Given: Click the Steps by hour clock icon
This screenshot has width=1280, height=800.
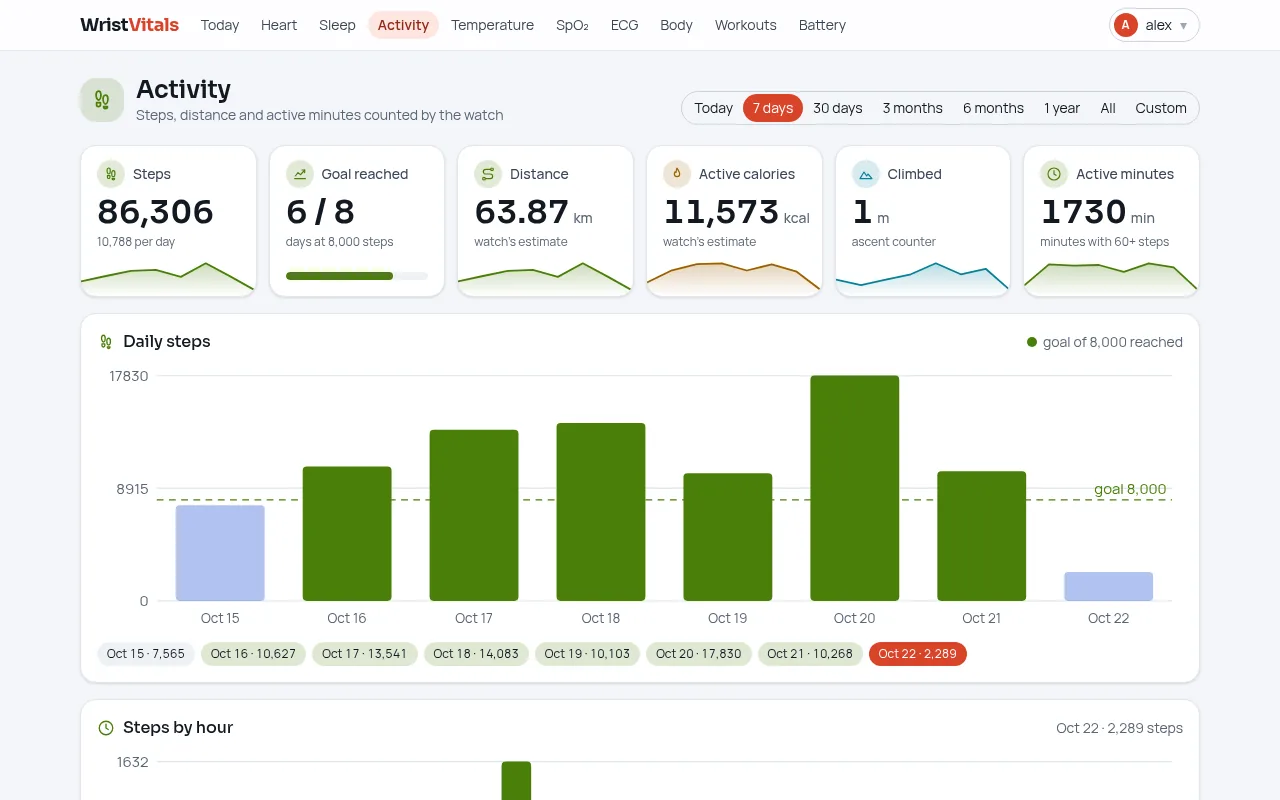Looking at the screenshot, I should pos(106,728).
